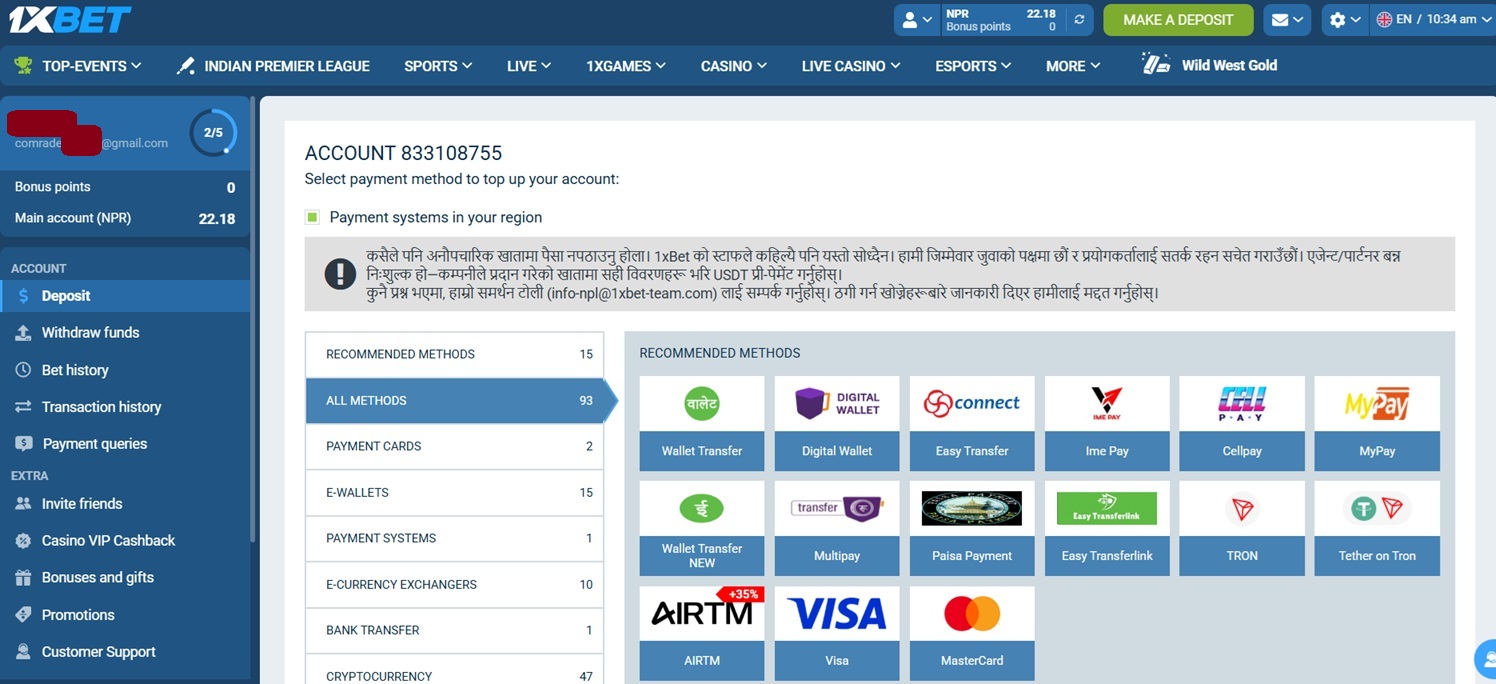Screen dimensions: 1496x684
Task: Select the Recommended Methods tab
Action: pyautogui.click(x=455, y=354)
